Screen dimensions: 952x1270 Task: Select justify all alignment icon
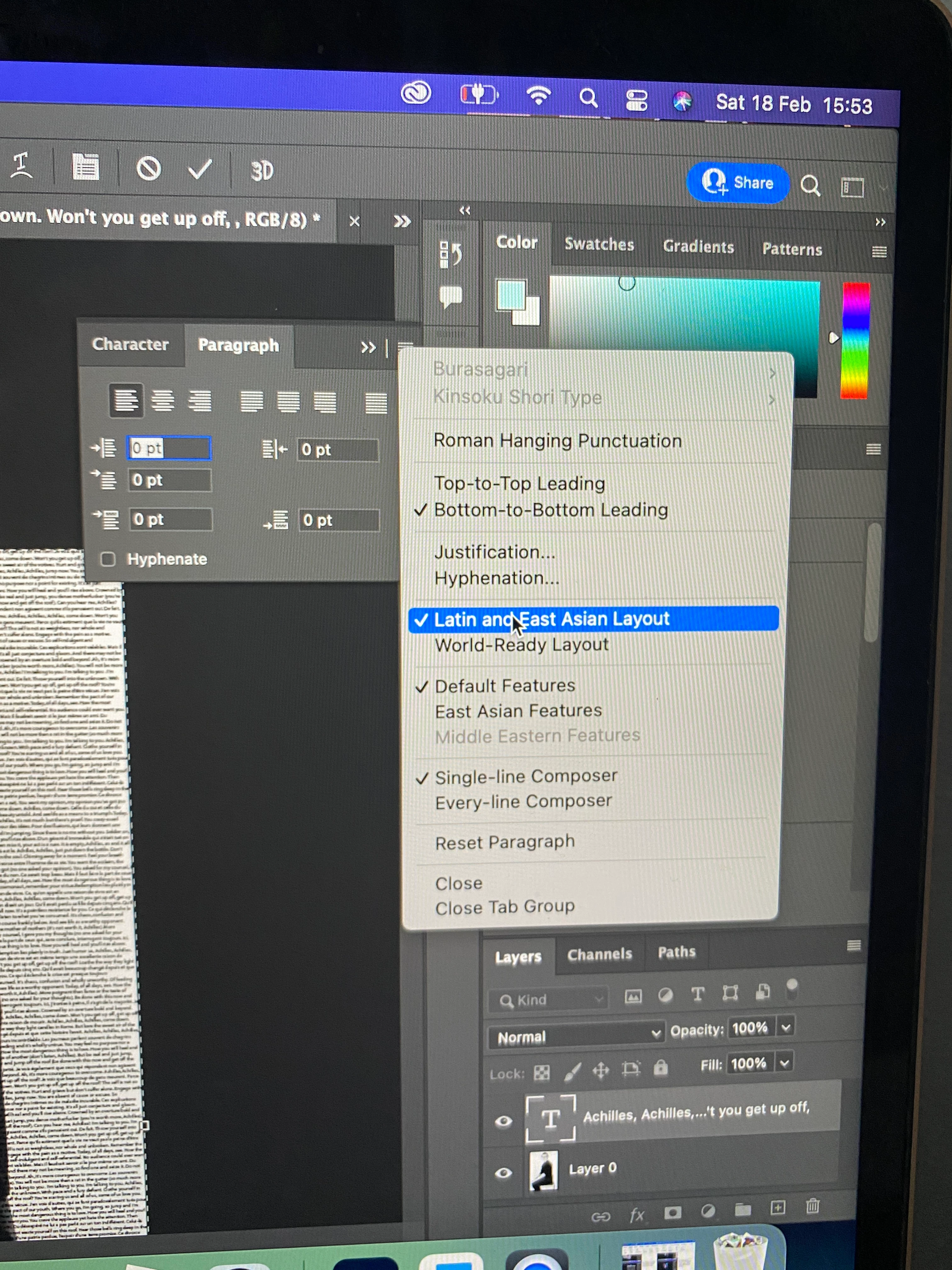tap(376, 403)
